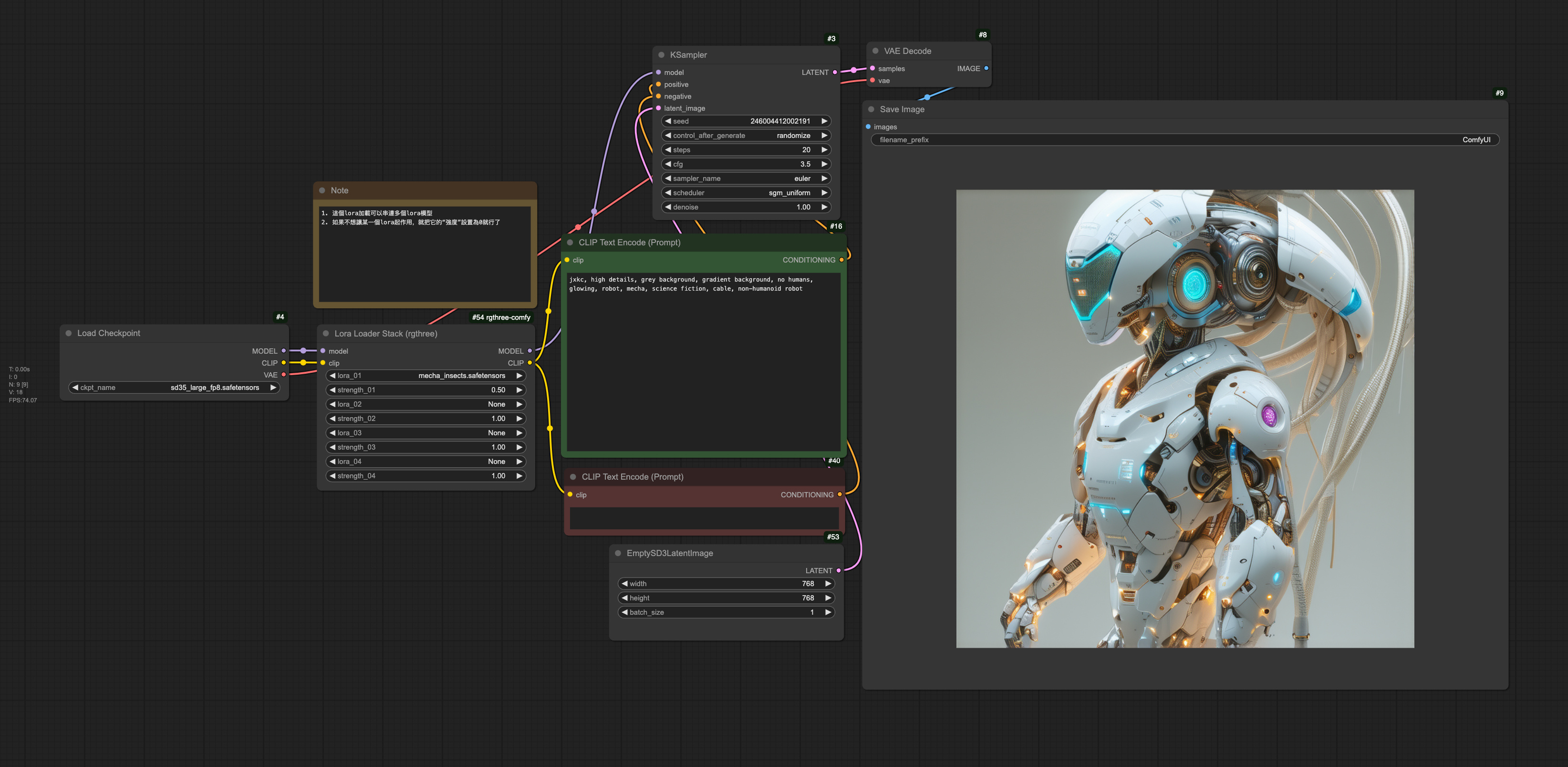1568x767 pixels.
Task: Click the samples input dot on VAE Decode
Action: click(x=873, y=68)
